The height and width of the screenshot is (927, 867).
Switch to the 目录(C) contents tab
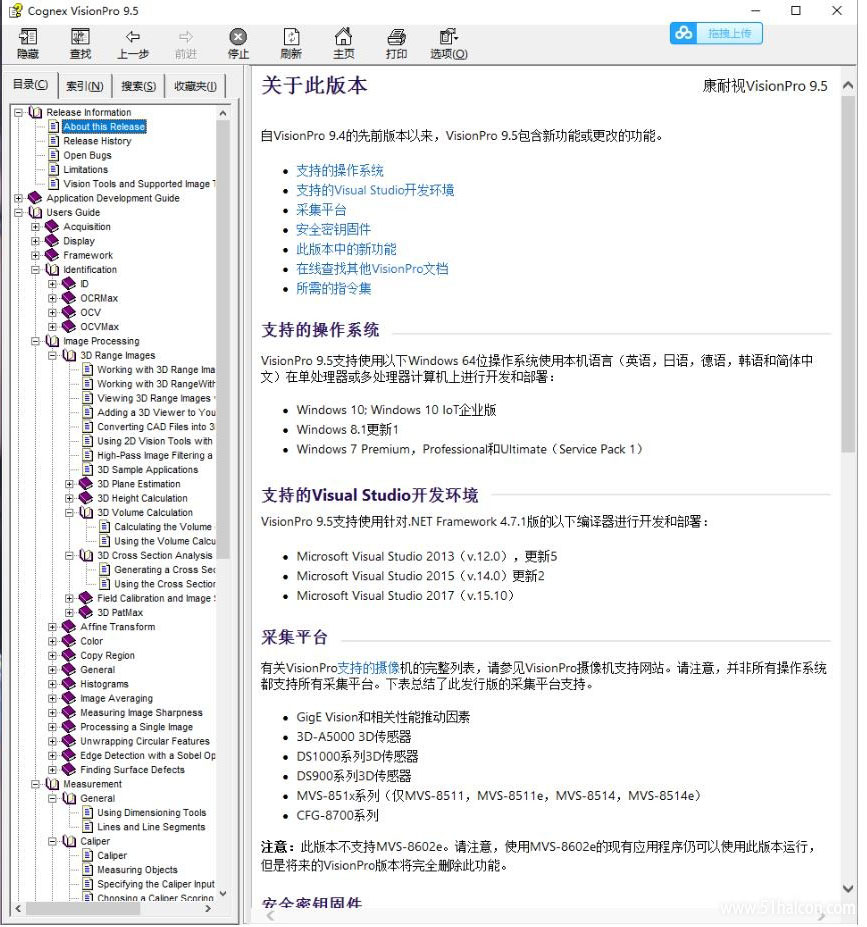31,85
